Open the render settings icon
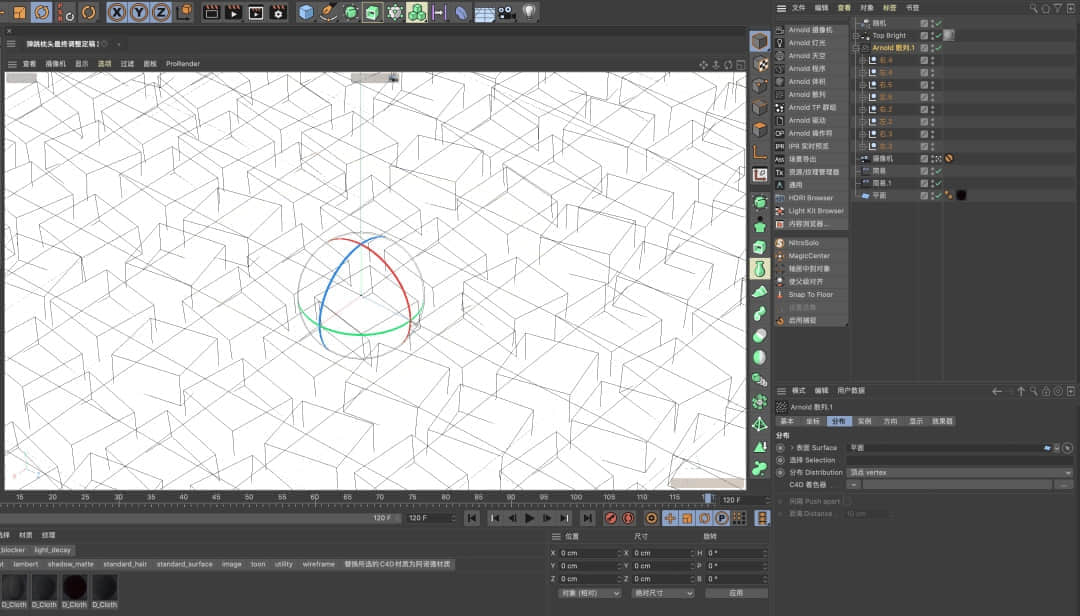This screenshot has width=1080, height=616. pos(278,13)
